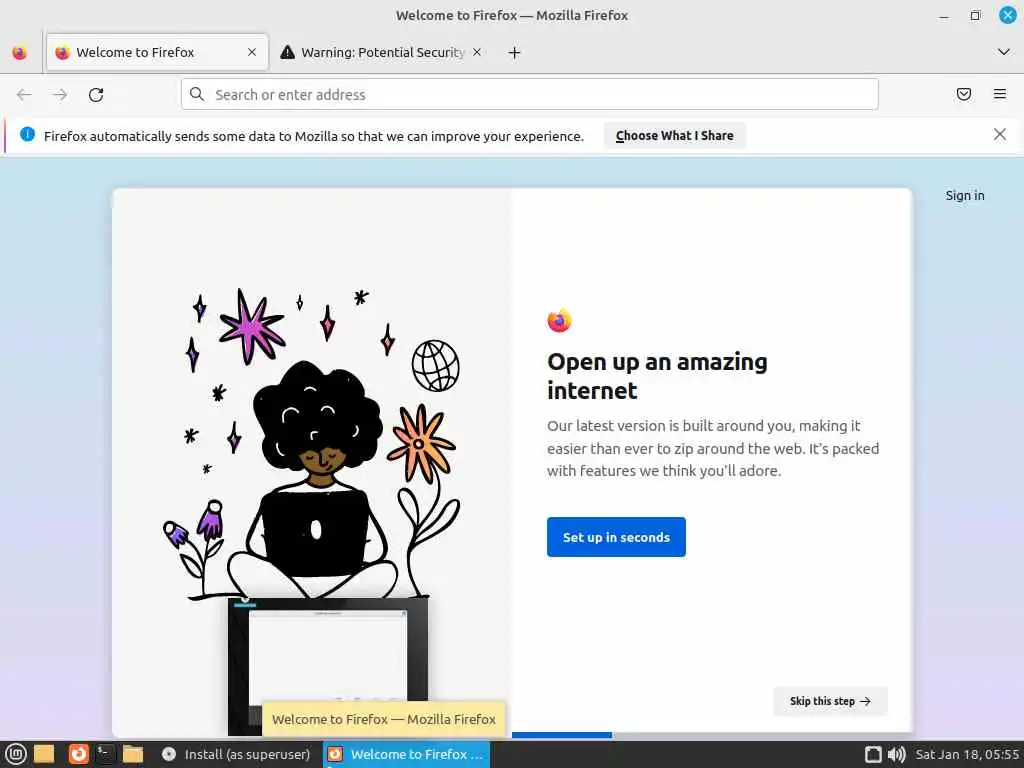The height and width of the screenshot is (768, 1024).
Task: Close the Warning: Potential Security tab
Action: (477, 52)
